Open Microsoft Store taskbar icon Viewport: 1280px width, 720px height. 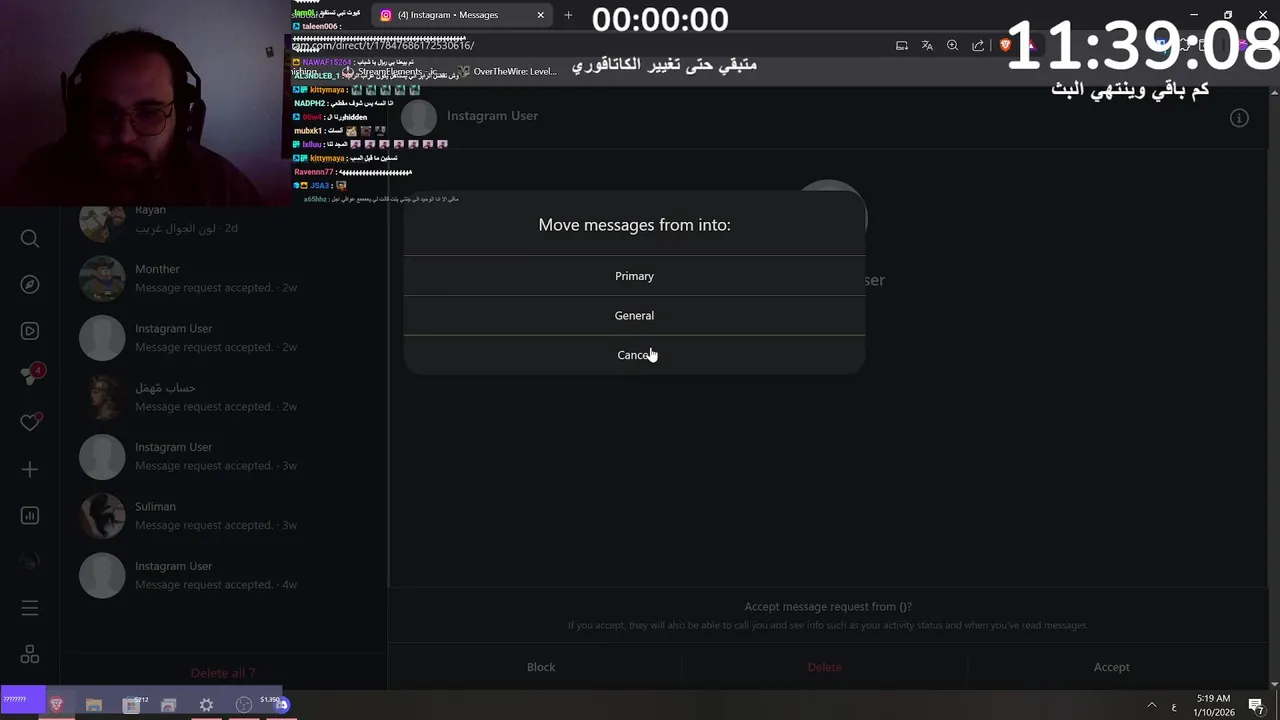click(132, 705)
